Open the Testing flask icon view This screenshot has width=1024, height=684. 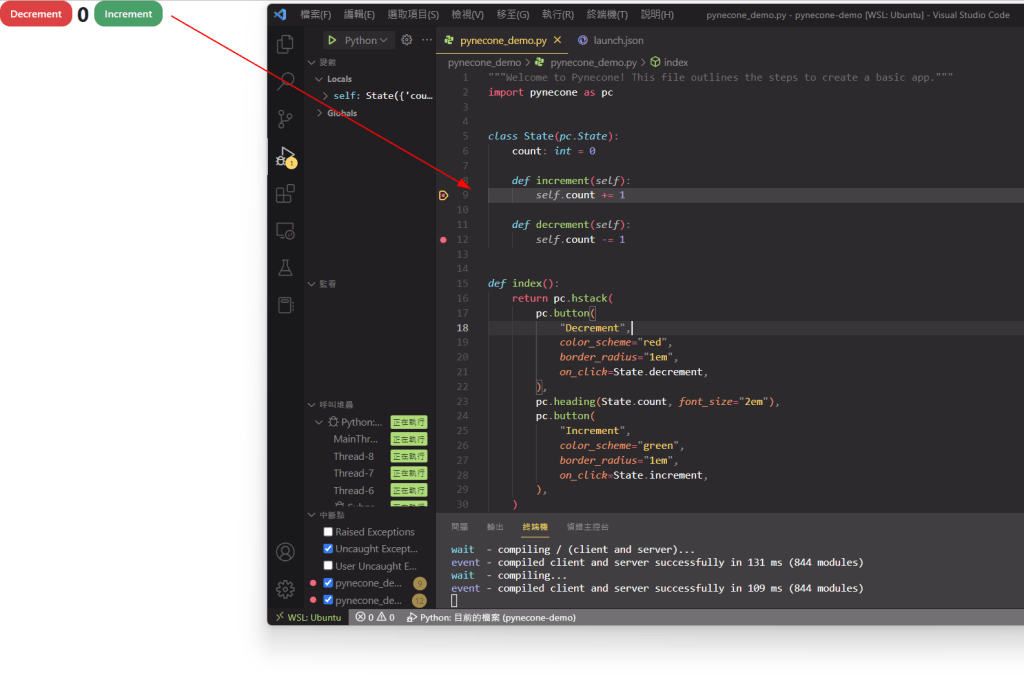(x=286, y=268)
